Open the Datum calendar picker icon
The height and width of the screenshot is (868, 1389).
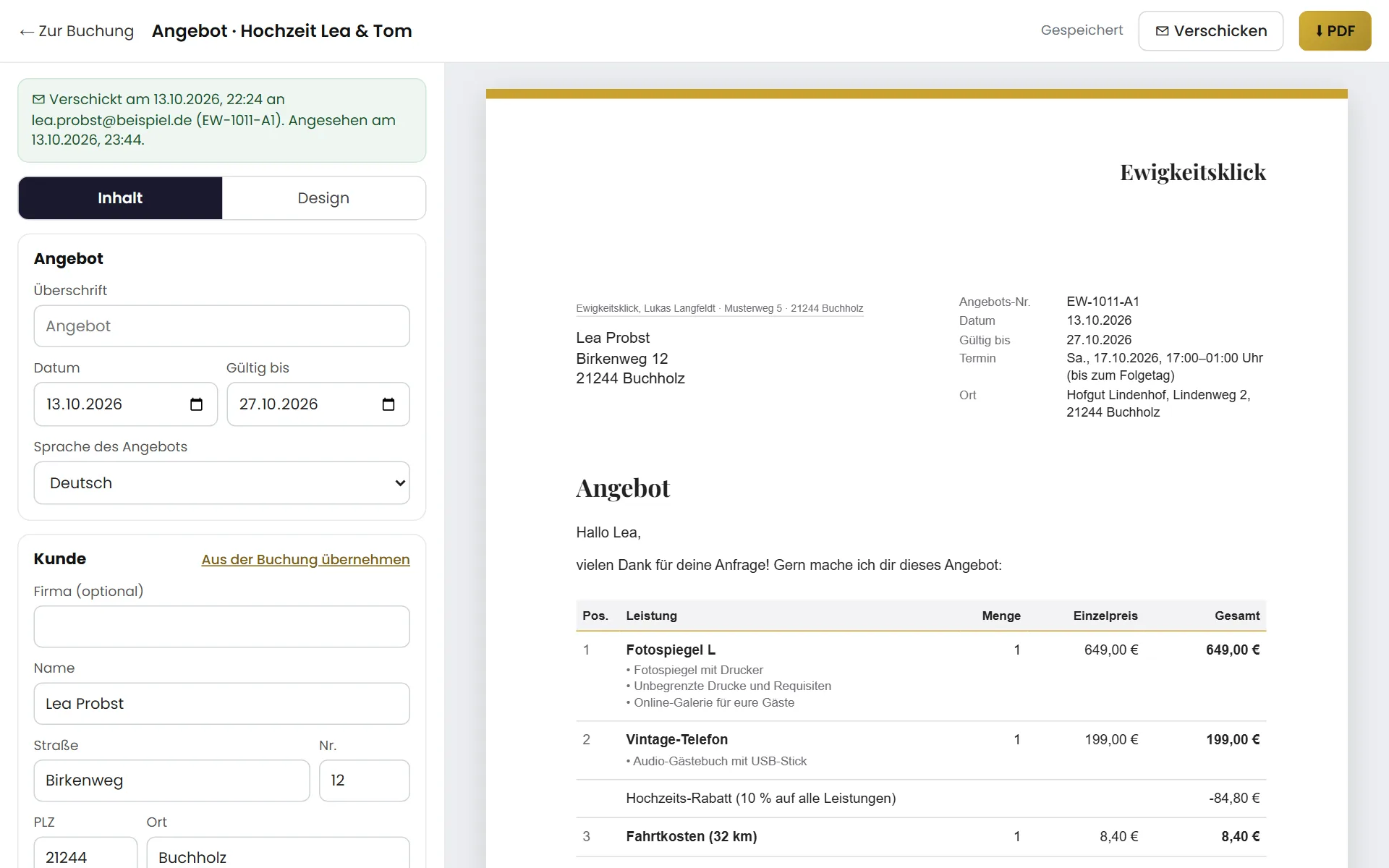[x=196, y=404]
